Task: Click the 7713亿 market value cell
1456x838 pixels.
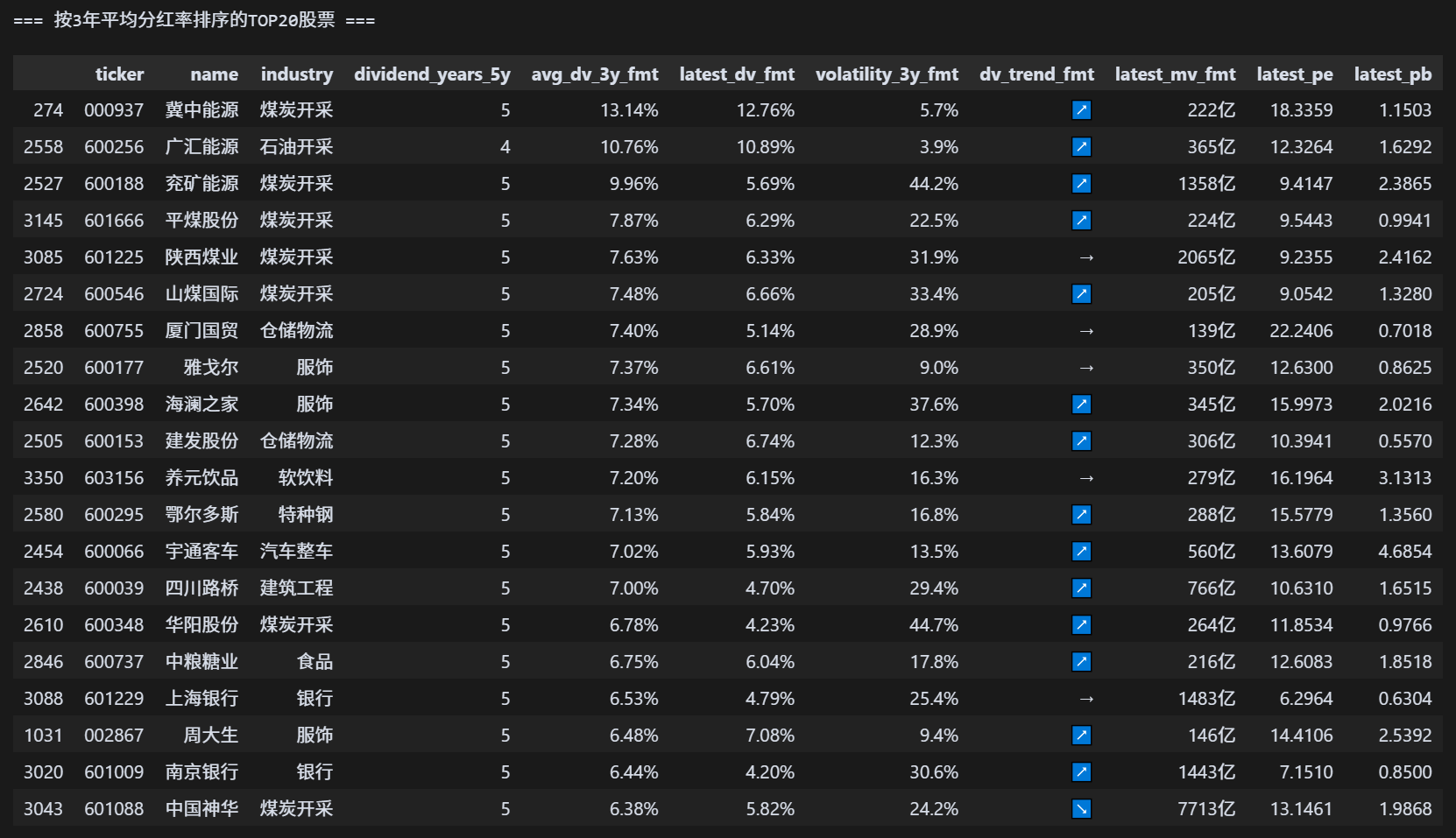Action: pyautogui.click(x=1206, y=809)
